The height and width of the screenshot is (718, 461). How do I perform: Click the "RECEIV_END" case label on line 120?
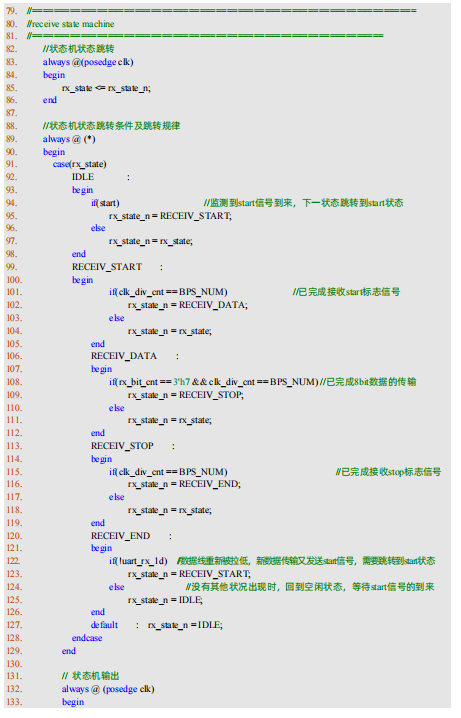pyautogui.click(x=120, y=536)
